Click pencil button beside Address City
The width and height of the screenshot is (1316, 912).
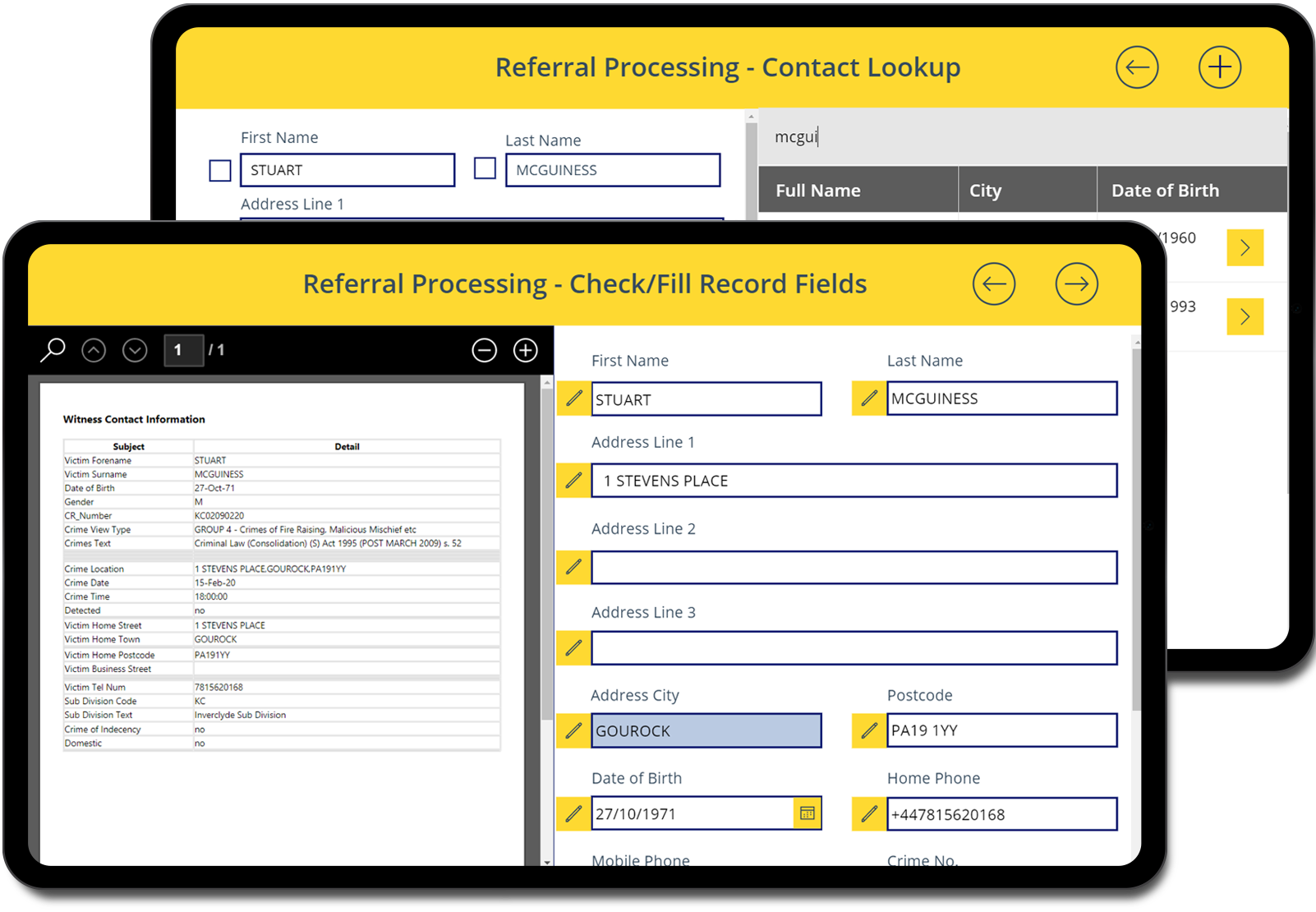573,730
